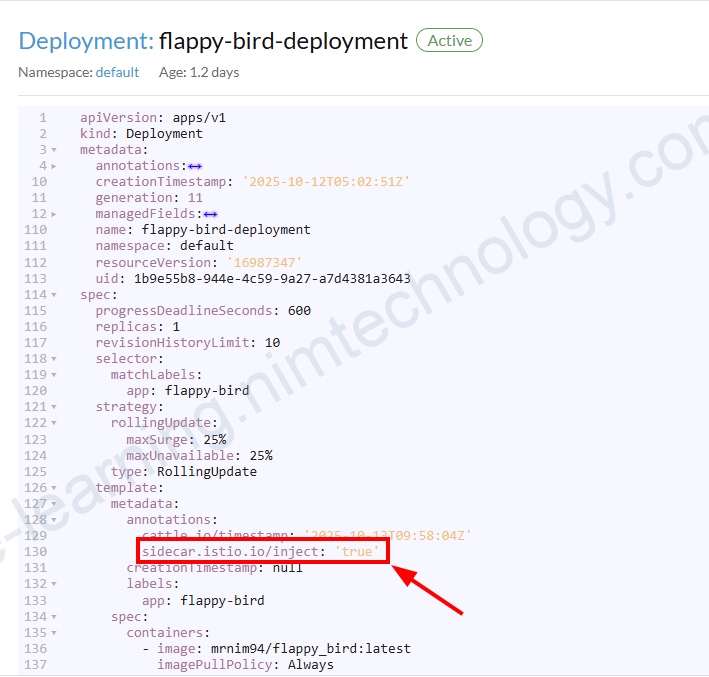The image size is (709, 677).
Task: Collapse the spec block at line 114
Action: point(54,295)
